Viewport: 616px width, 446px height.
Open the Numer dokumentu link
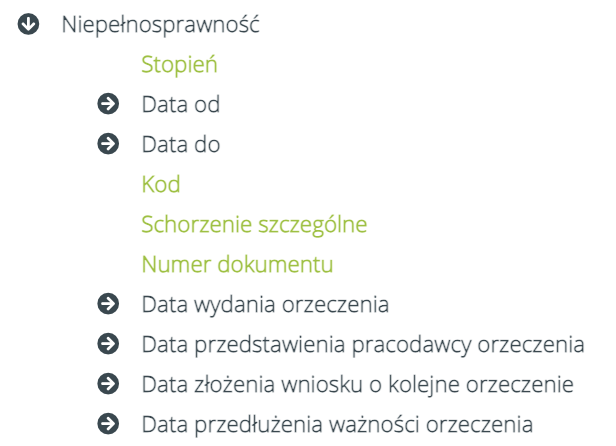pyautogui.click(x=237, y=265)
